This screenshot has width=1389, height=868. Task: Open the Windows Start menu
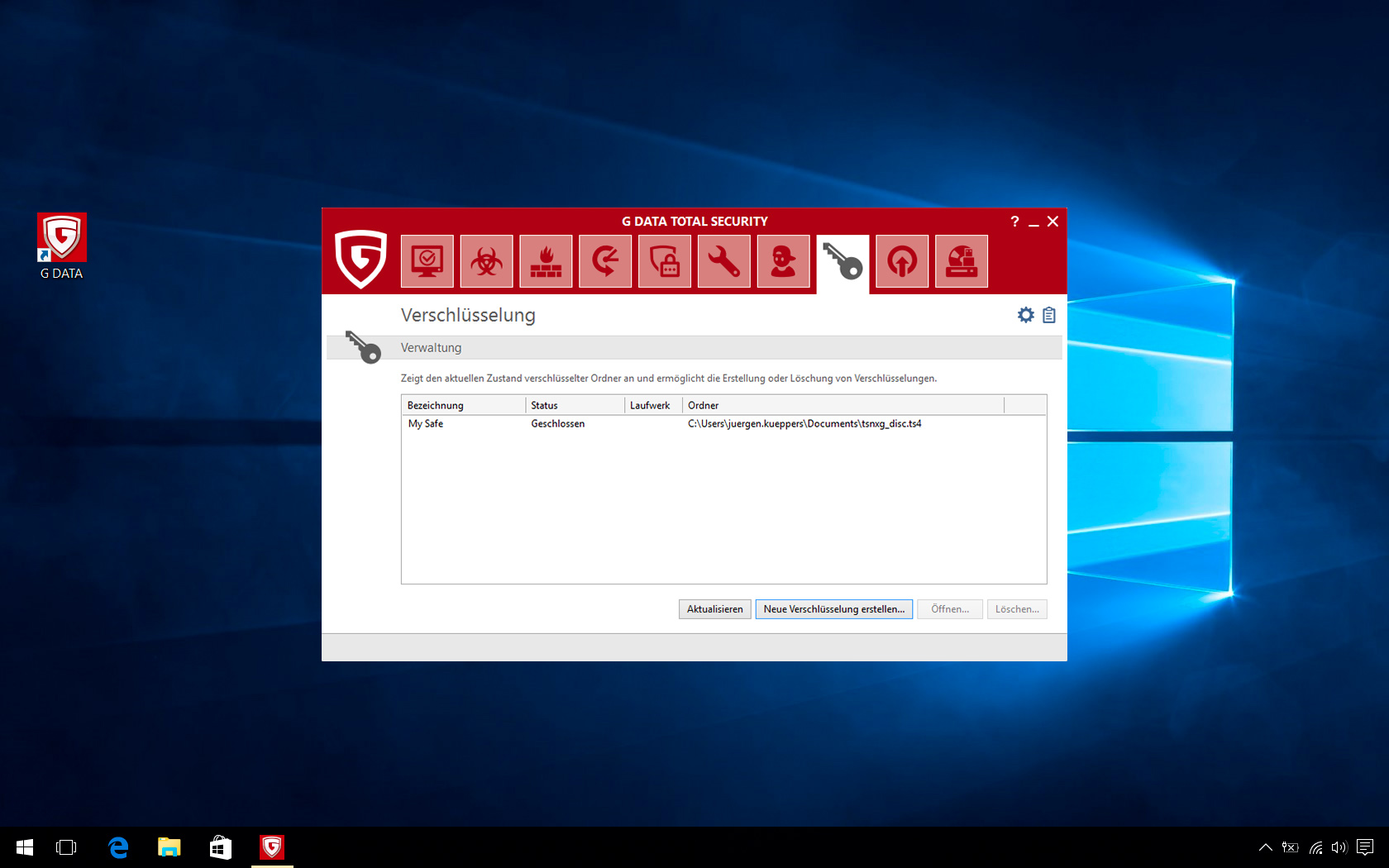[25, 847]
